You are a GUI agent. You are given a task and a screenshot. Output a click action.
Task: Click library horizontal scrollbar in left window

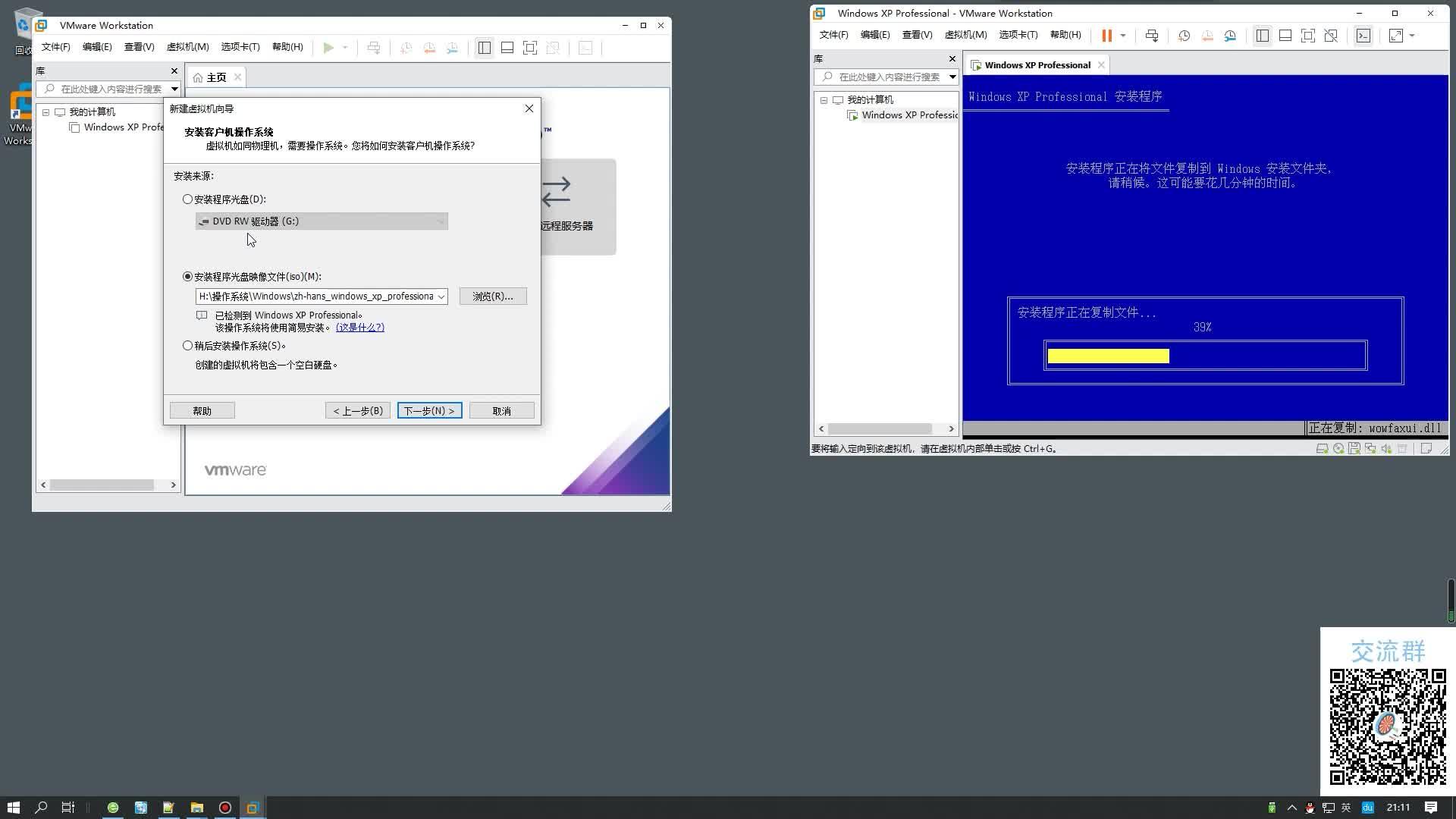coord(102,485)
